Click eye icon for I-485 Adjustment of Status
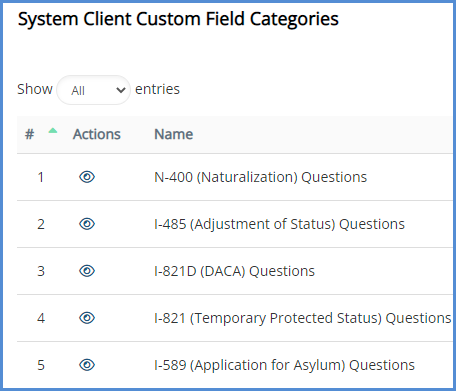This screenshot has width=456, height=391. 87,224
